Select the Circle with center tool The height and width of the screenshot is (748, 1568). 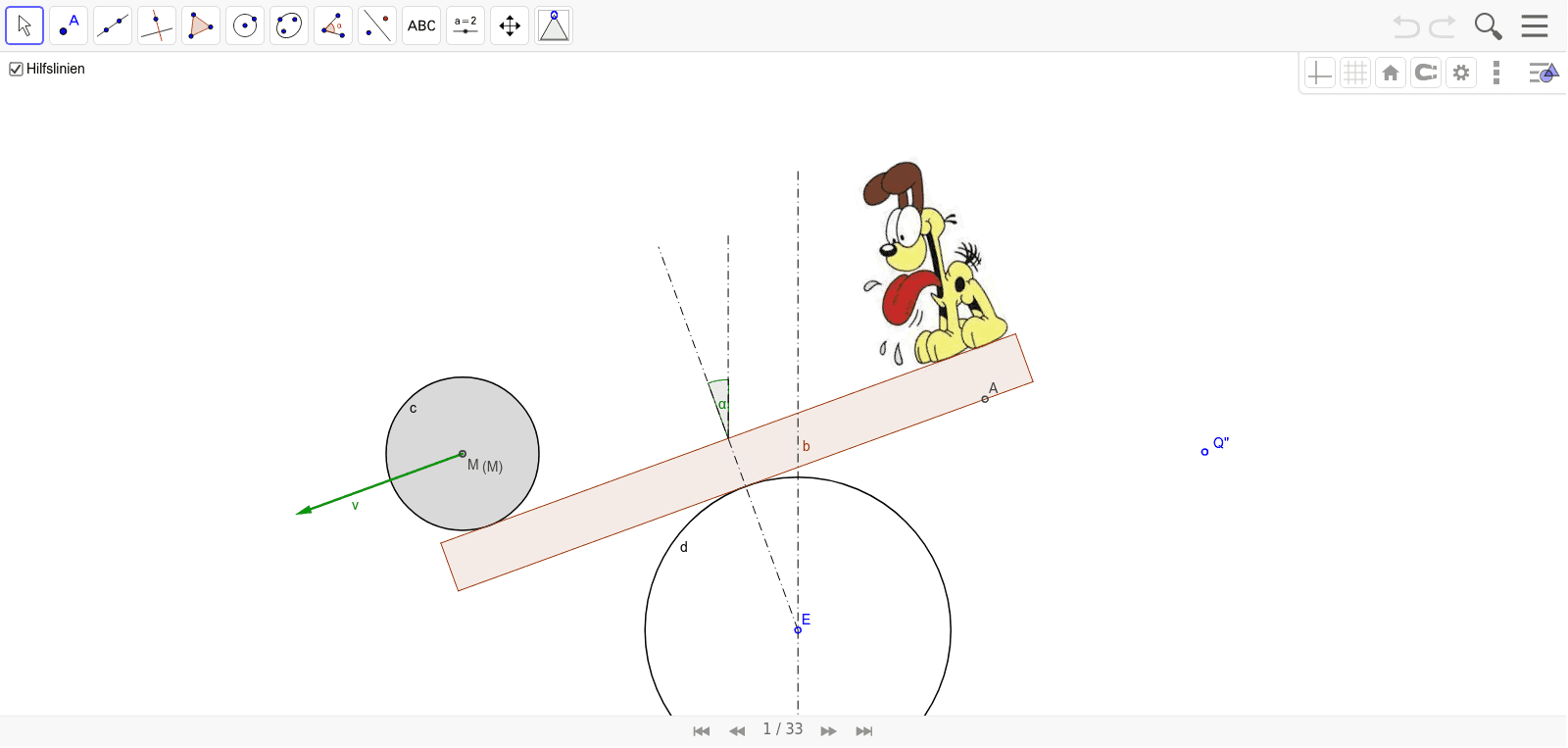coord(245,25)
